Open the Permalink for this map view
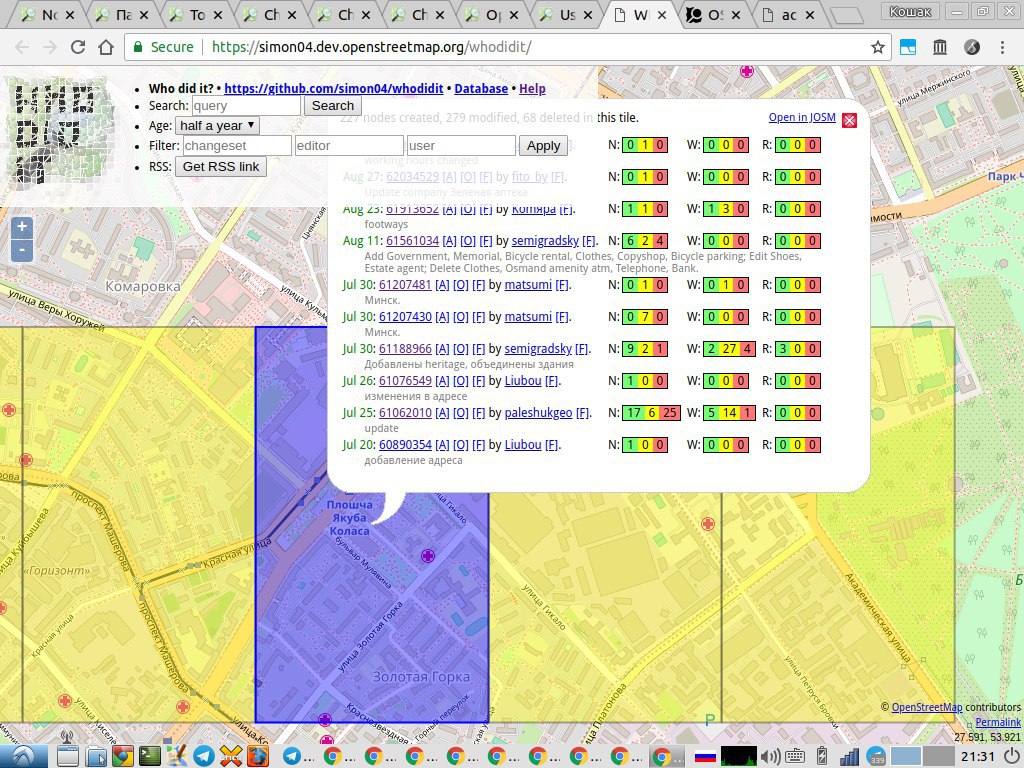Viewport: 1024px width, 768px height. click(998, 722)
